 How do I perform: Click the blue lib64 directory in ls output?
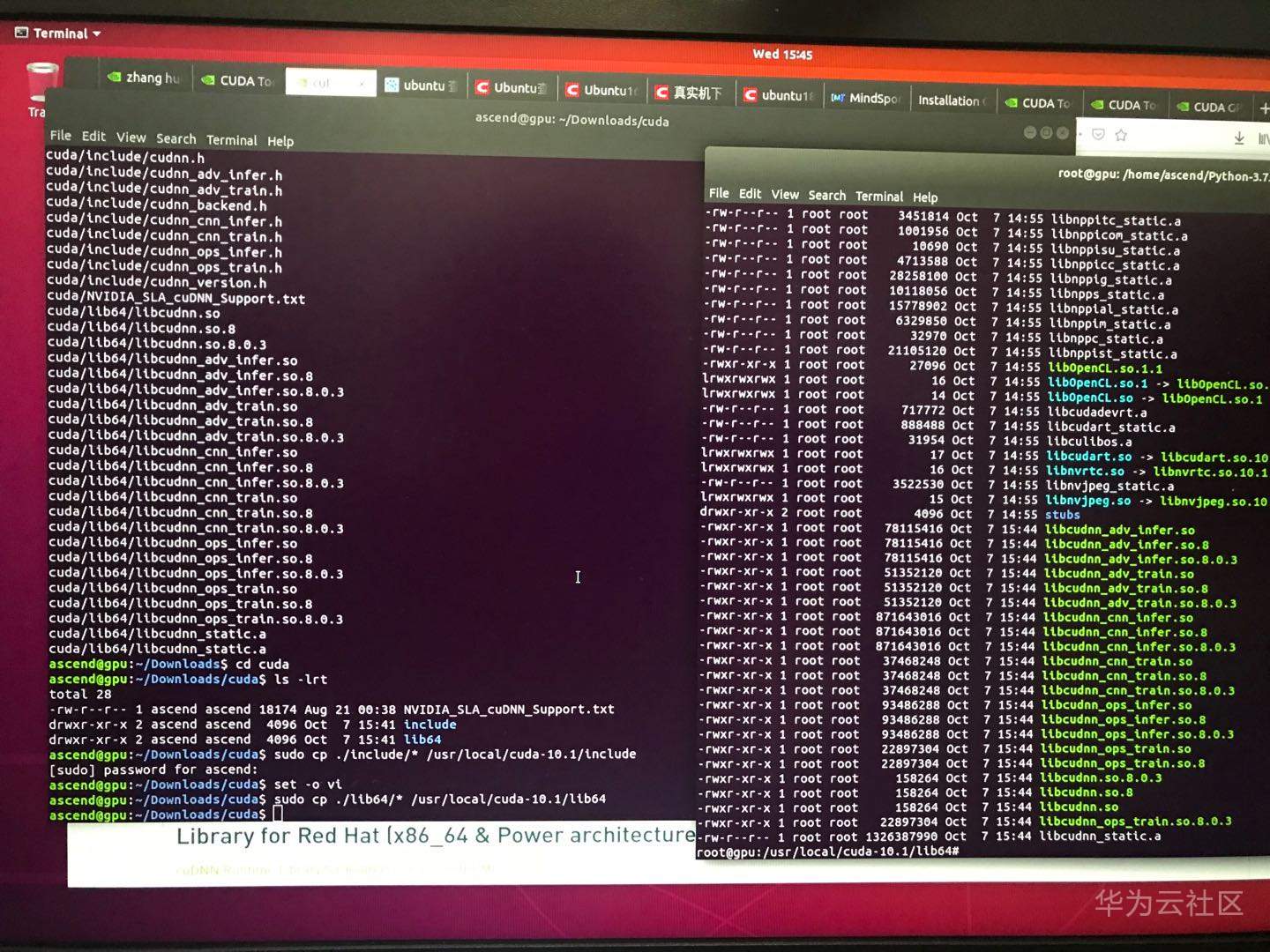422,740
